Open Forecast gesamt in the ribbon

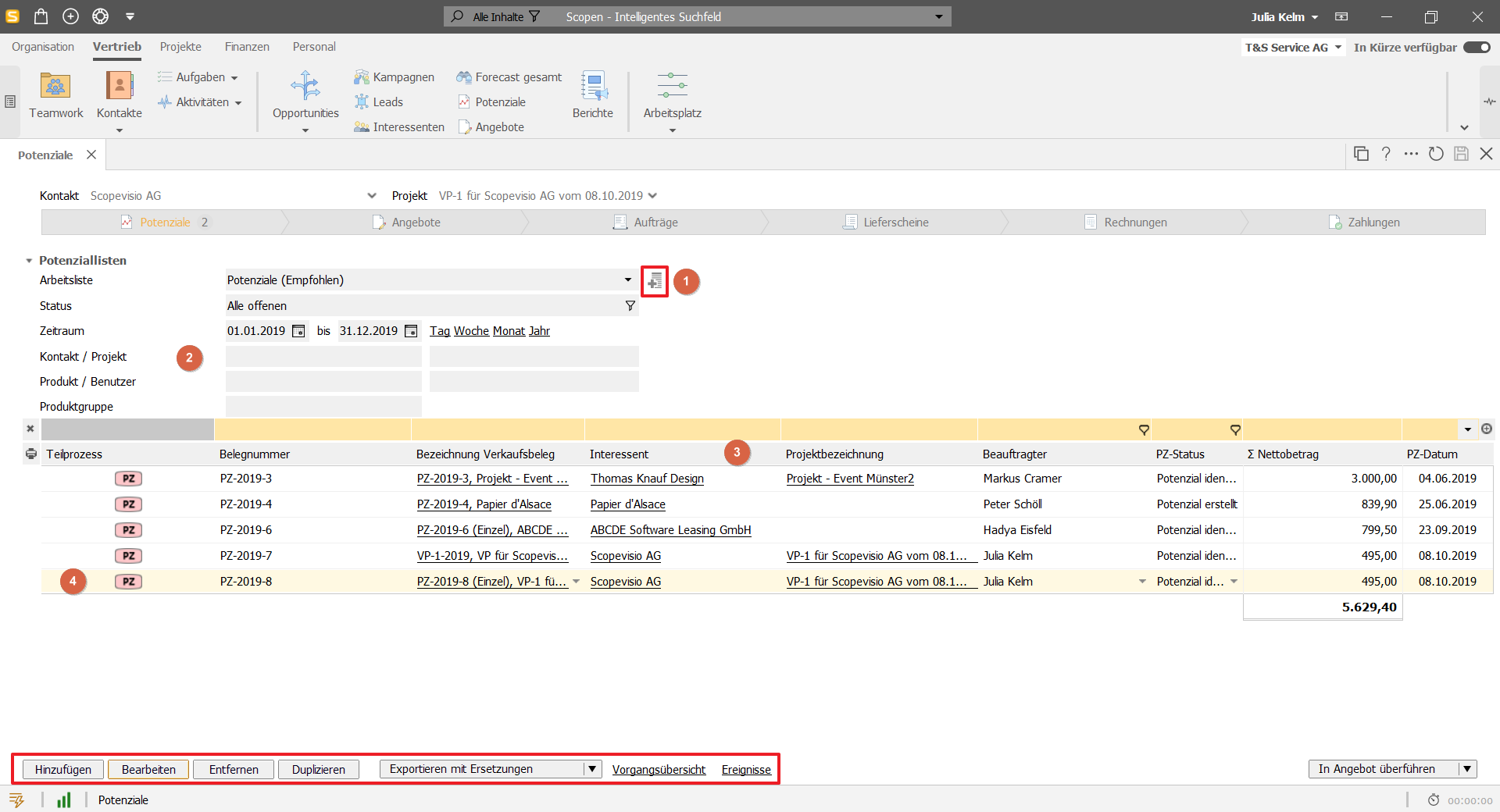click(x=509, y=77)
